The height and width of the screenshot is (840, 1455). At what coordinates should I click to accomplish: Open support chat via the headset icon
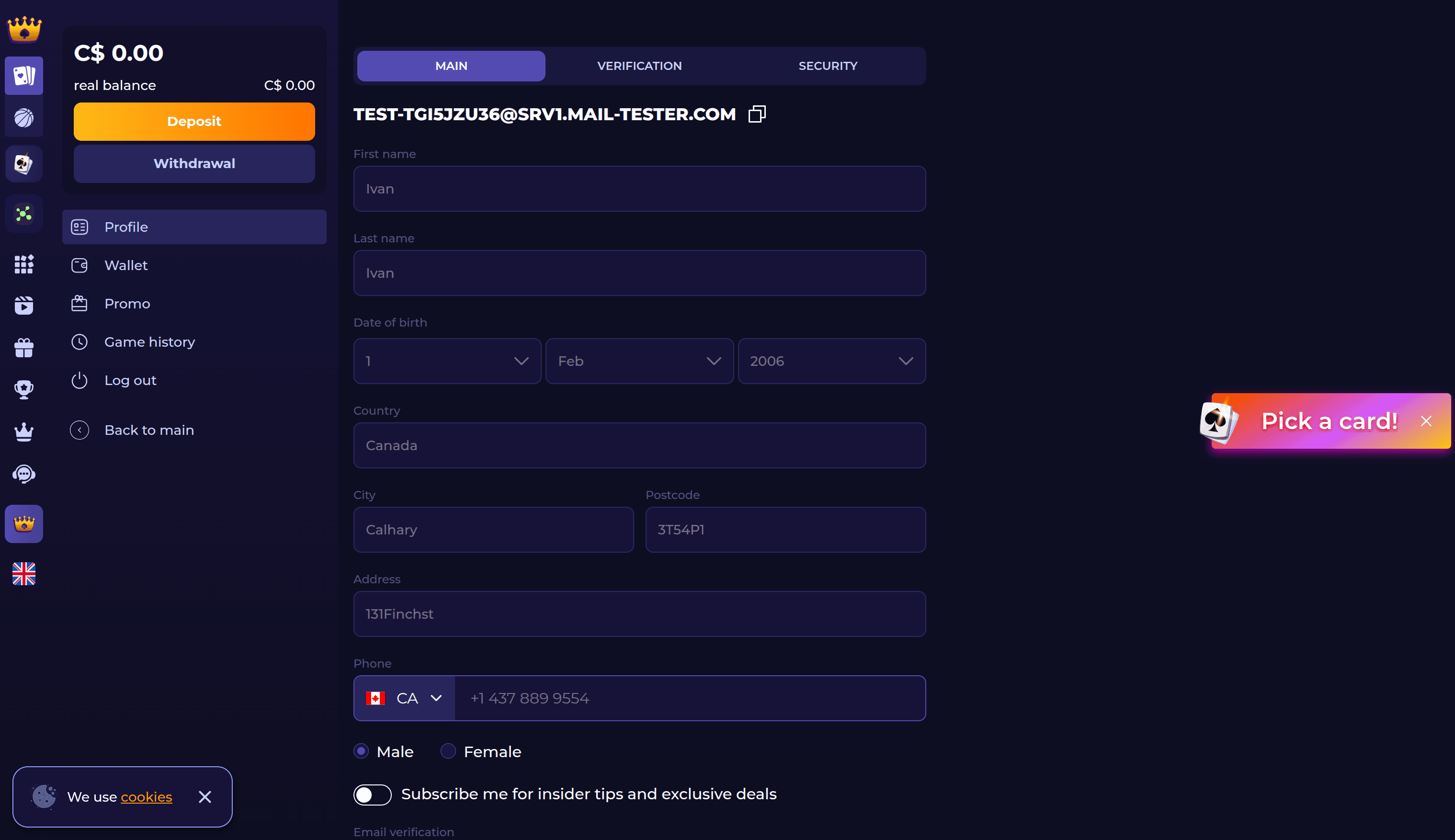[23, 474]
